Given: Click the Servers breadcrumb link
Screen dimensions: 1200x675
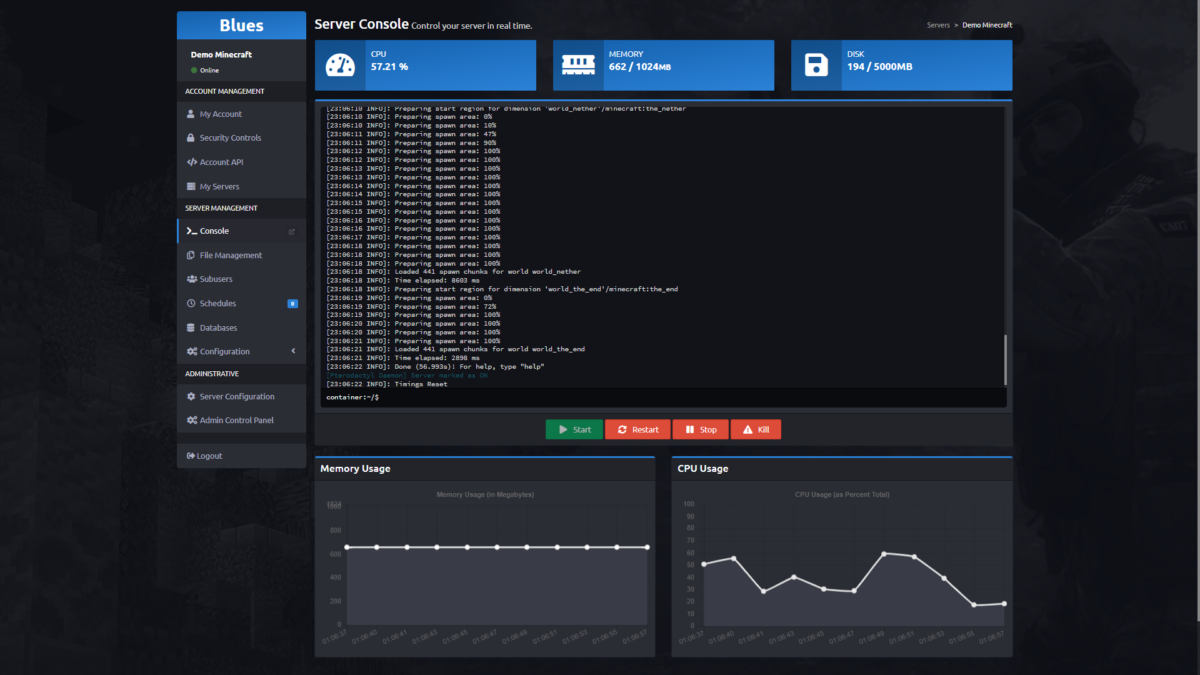Looking at the screenshot, I should pyautogui.click(x=938, y=25).
